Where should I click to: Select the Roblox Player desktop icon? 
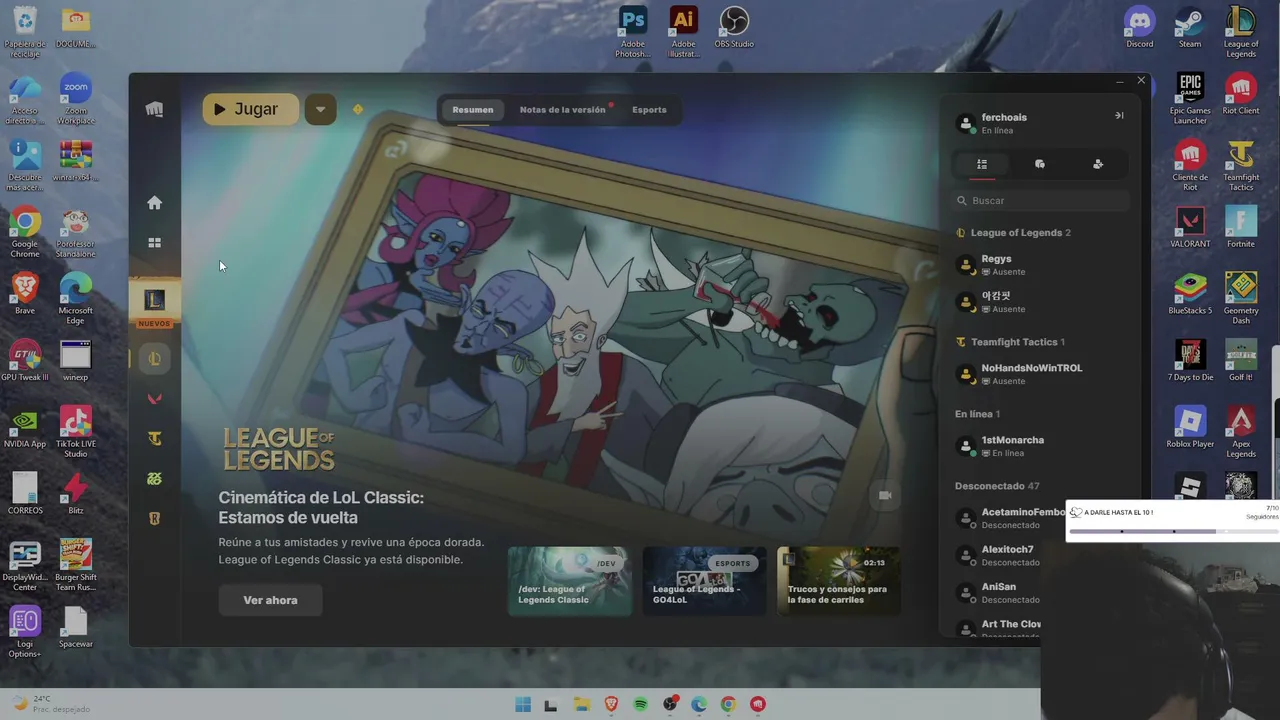[x=1190, y=427]
